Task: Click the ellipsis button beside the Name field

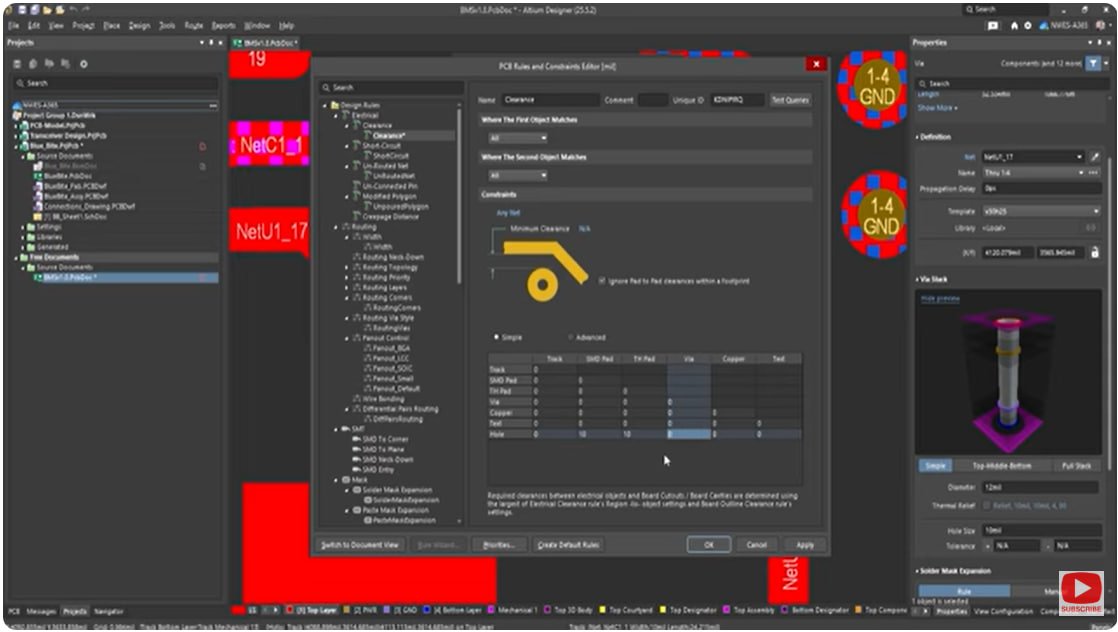Action: point(1093,173)
